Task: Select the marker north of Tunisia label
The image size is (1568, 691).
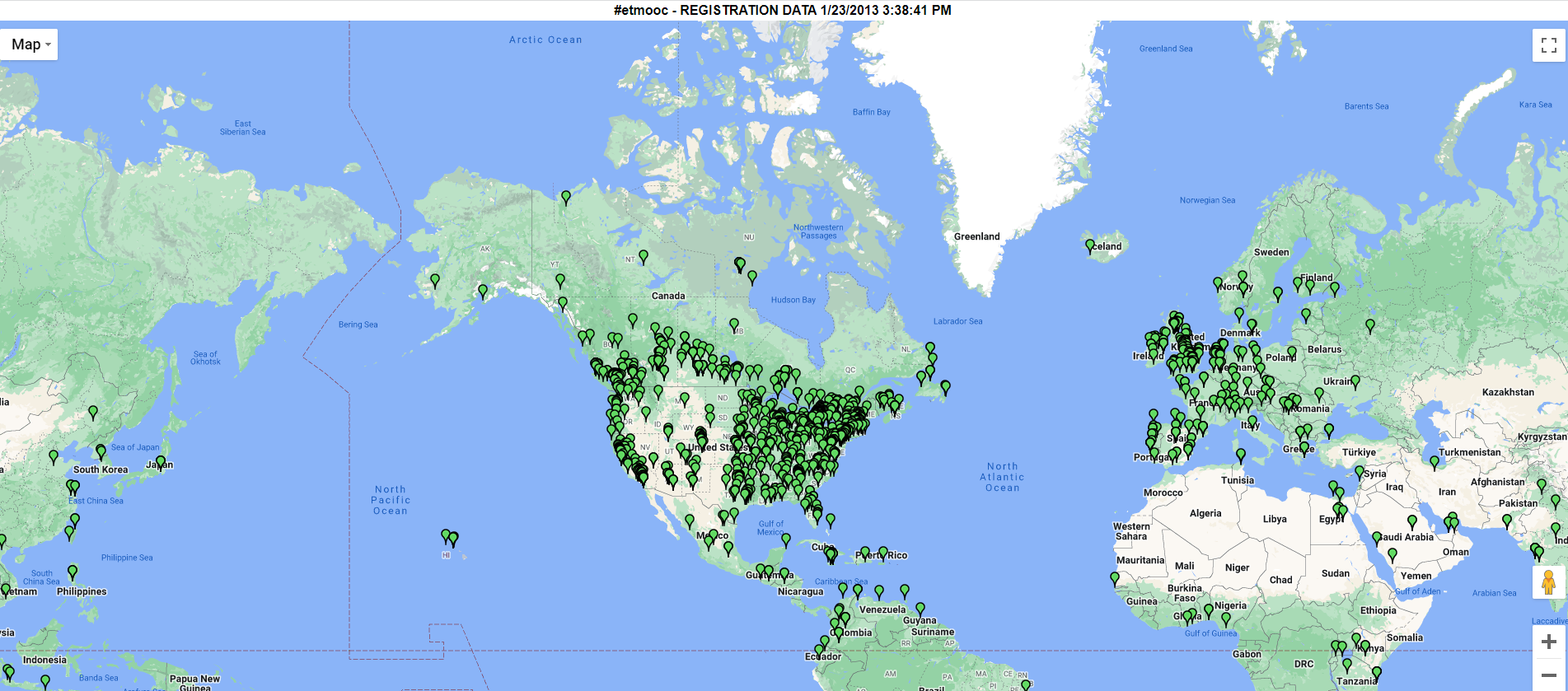Action: 1241,455
